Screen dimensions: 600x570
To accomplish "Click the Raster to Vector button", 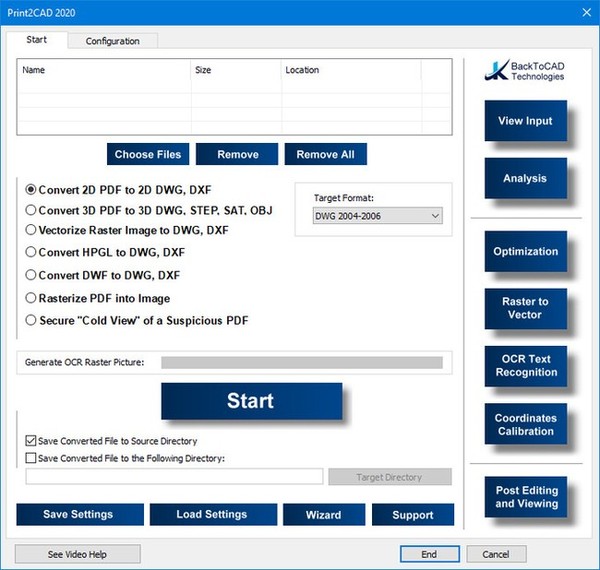I will [525, 308].
